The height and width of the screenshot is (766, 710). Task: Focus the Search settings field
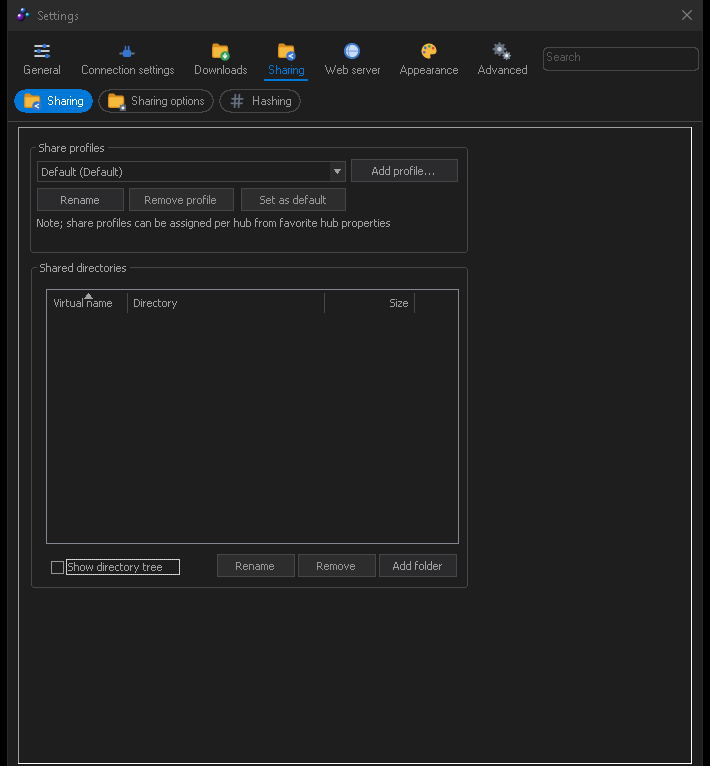(x=621, y=59)
